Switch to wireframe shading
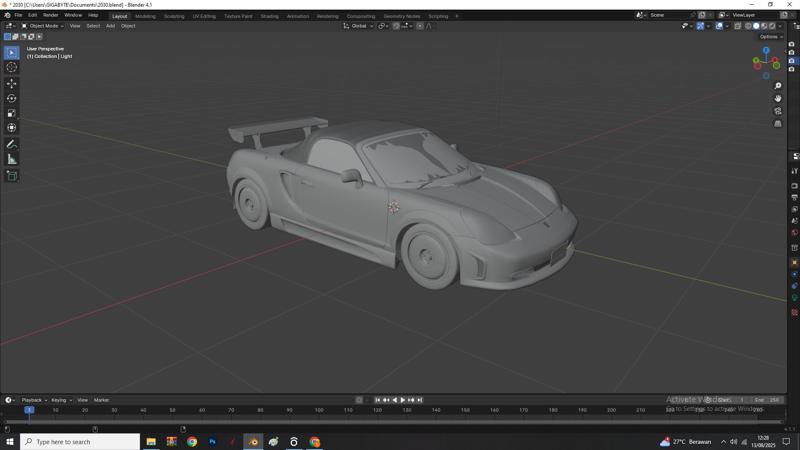Image resolution: width=800 pixels, height=450 pixels. (748, 26)
